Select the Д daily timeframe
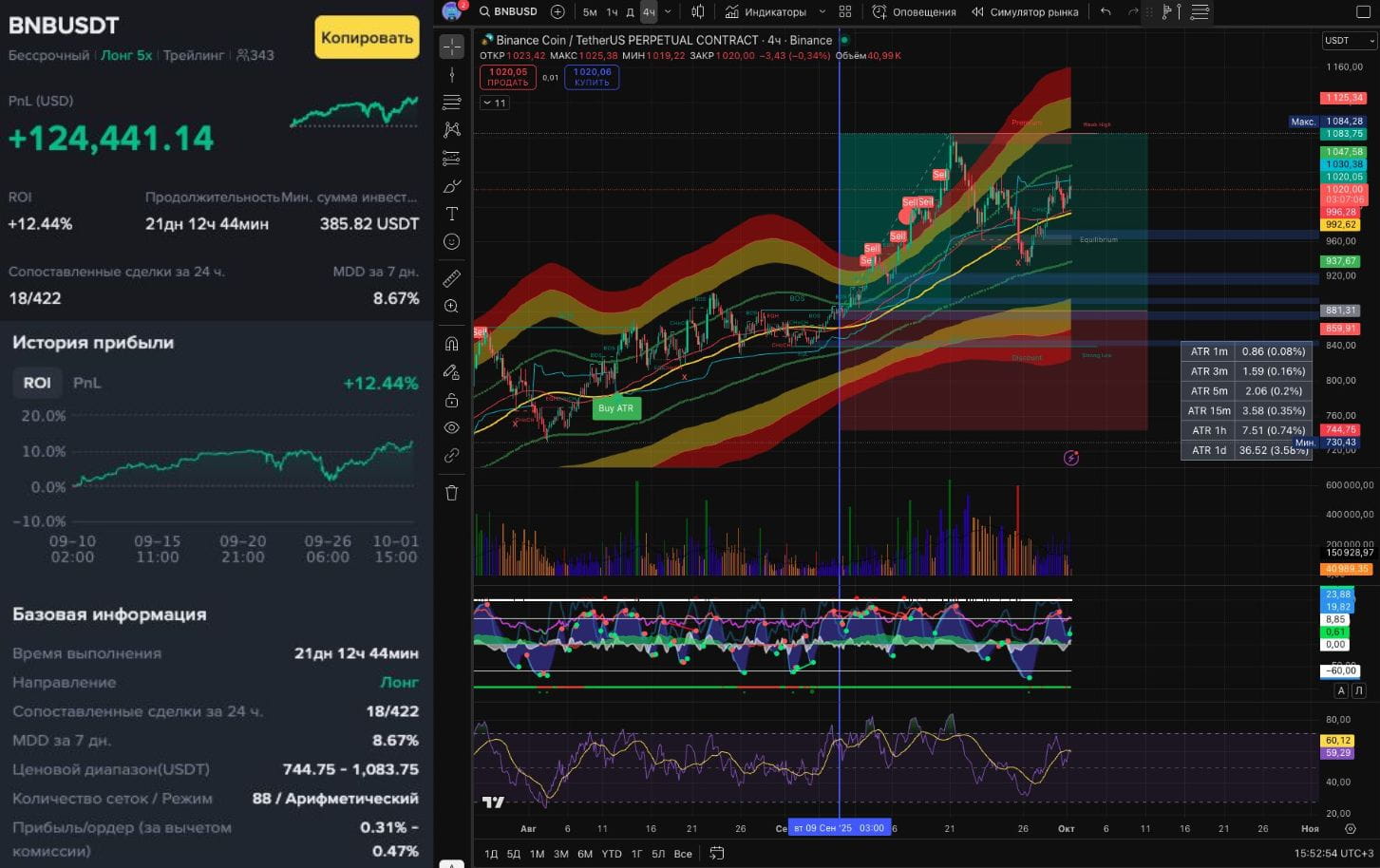This screenshot has width=1380, height=868. coord(630,11)
